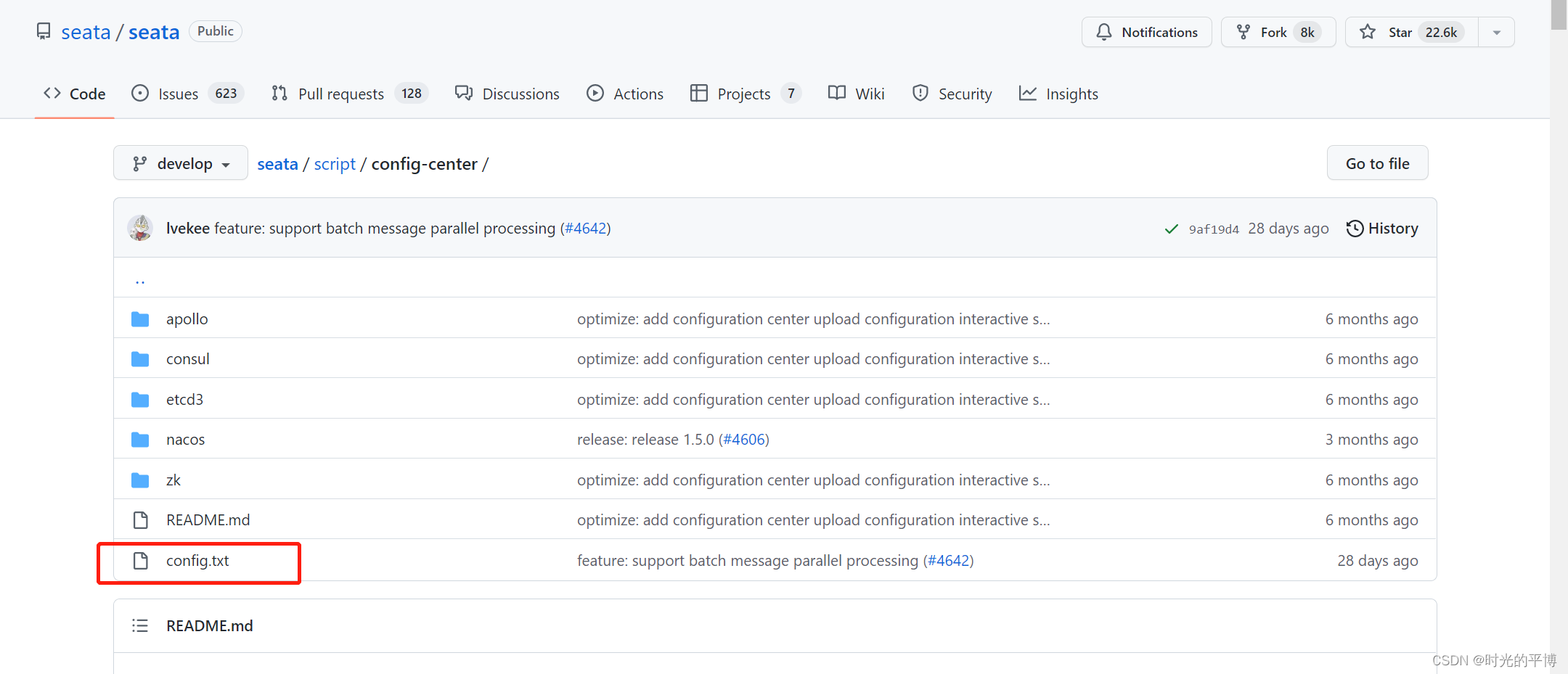The image size is (1568, 674).
Task: Go to the Discussions tab
Action: (507, 94)
